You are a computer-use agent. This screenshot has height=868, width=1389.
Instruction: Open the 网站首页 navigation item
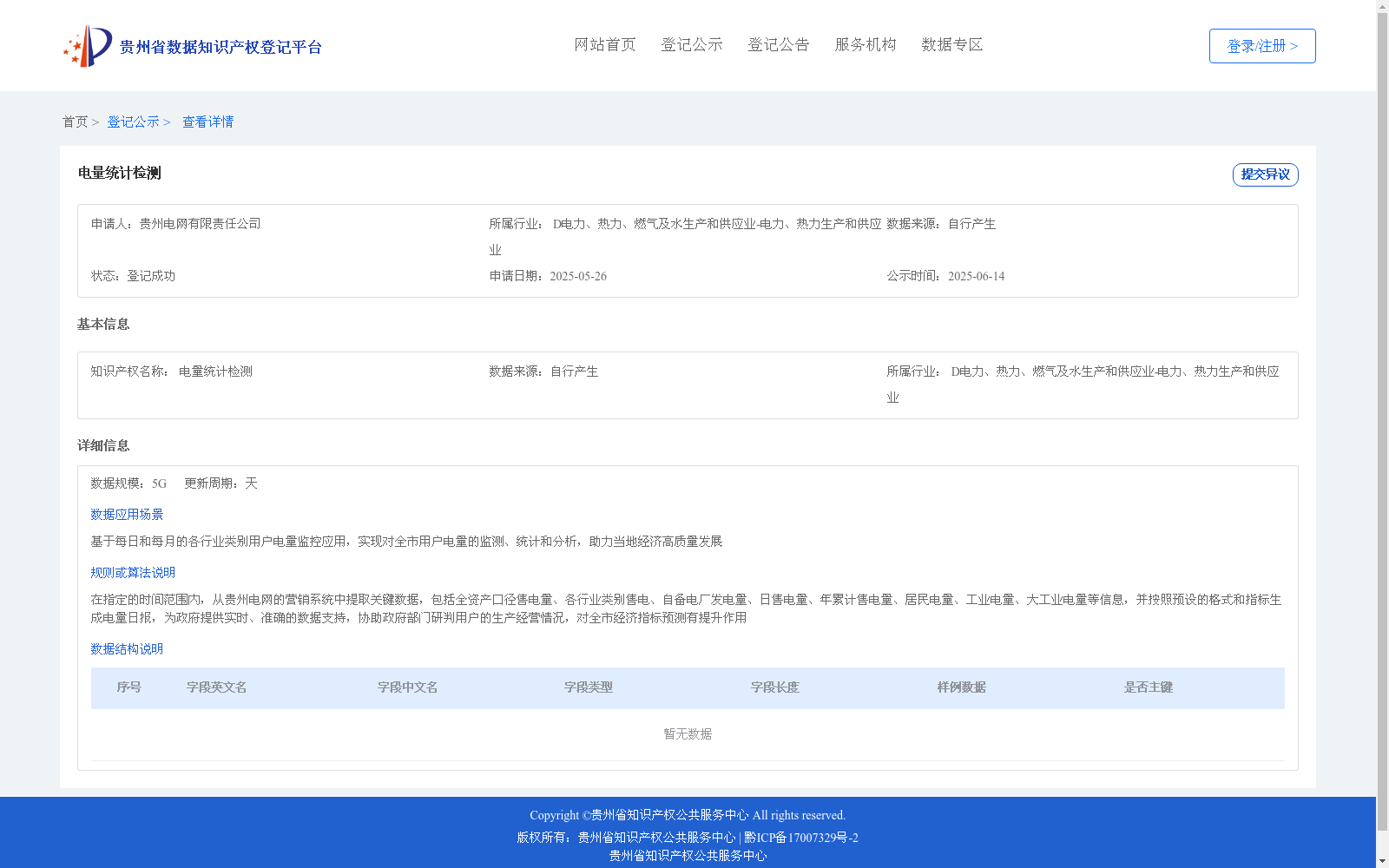point(605,45)
